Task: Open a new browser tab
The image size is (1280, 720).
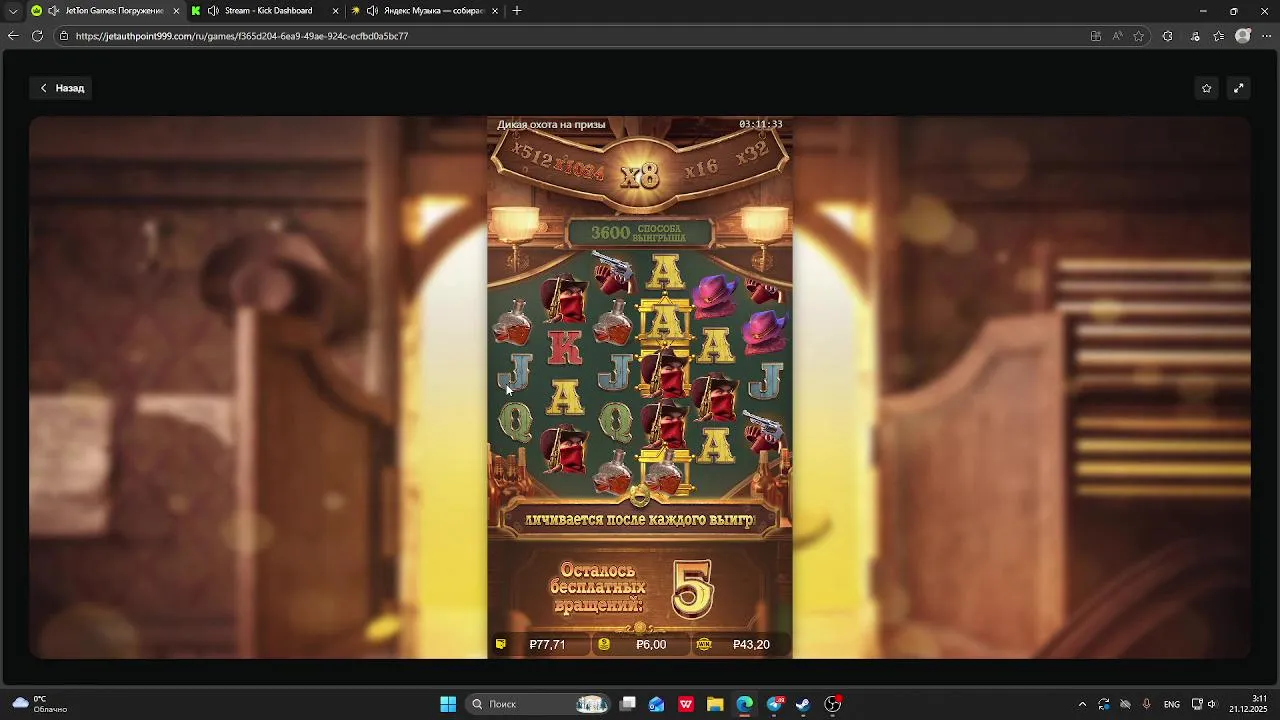Action: [516, 11]
